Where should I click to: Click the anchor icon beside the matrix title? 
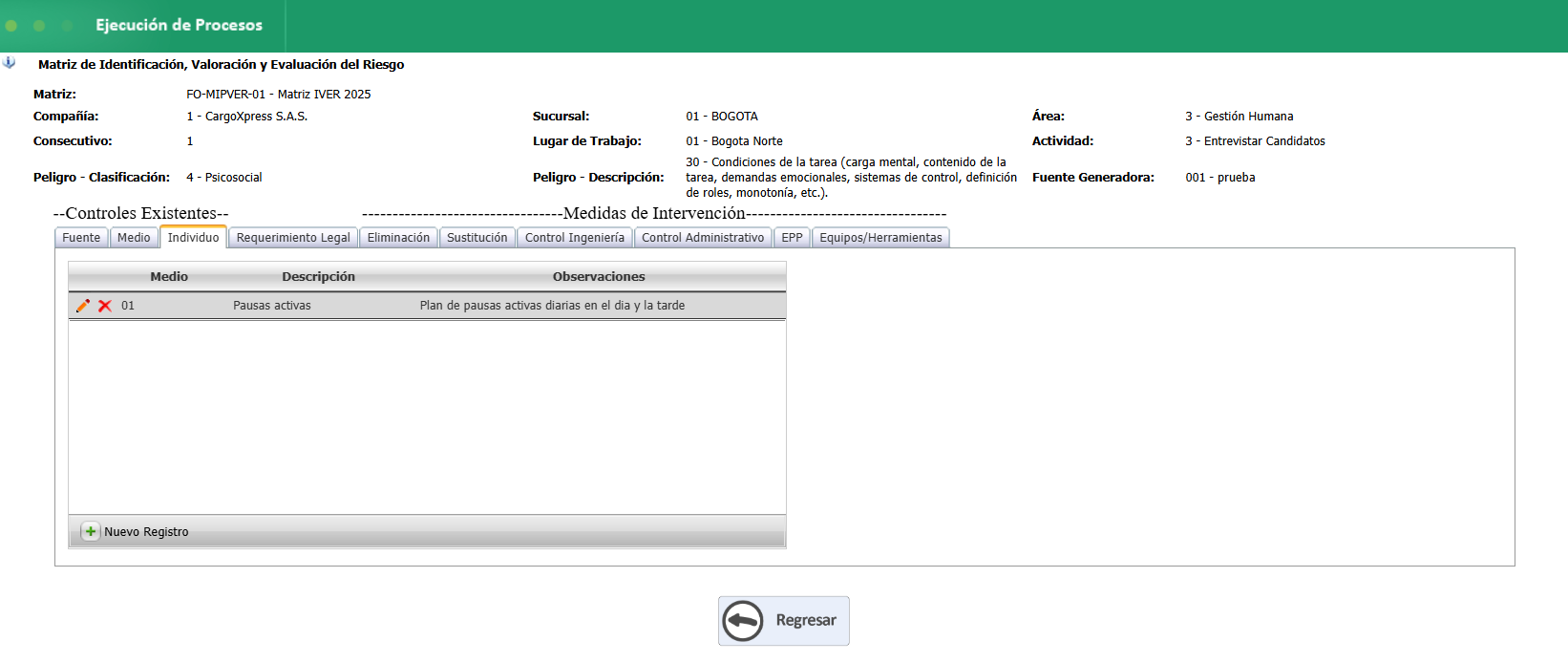pyautogui.click(x=9, y=63)
